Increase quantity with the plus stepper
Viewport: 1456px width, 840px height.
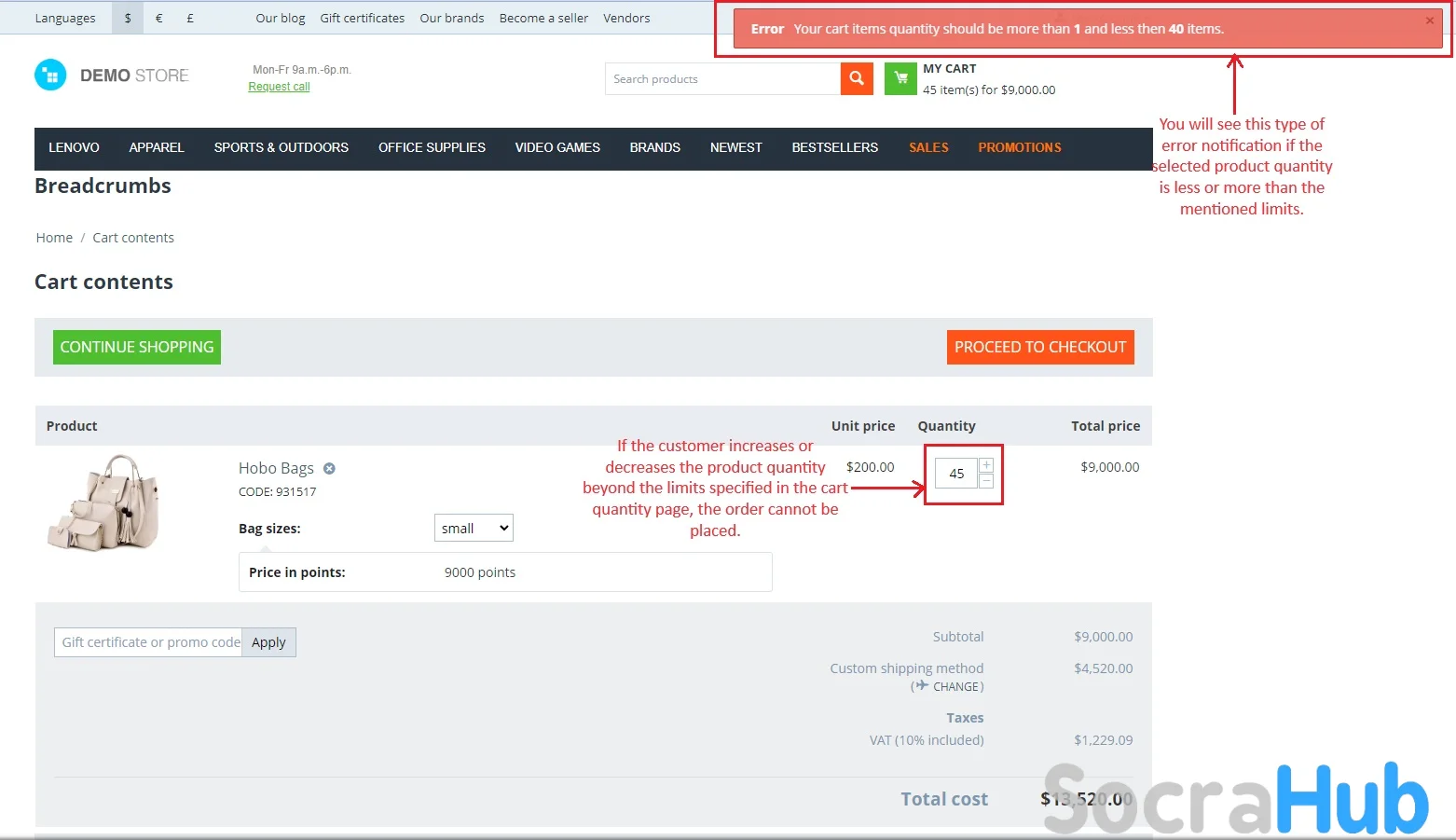coord(986,465)
